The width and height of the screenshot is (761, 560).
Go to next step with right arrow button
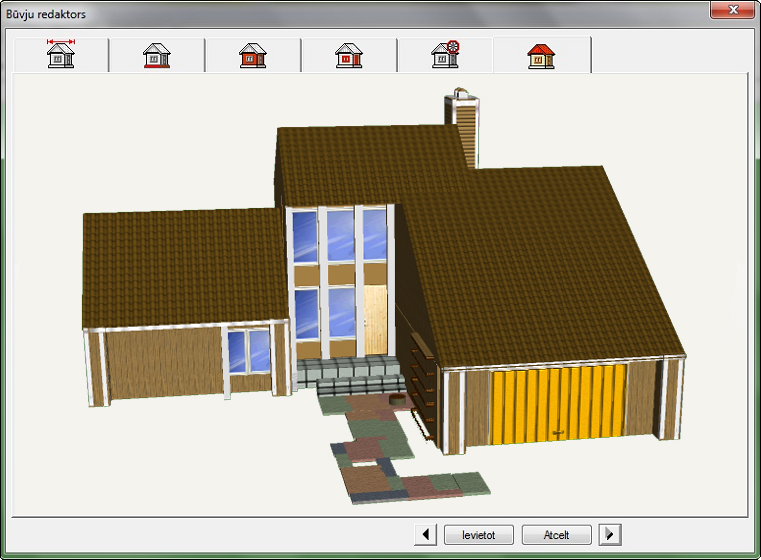coord(610,535)
